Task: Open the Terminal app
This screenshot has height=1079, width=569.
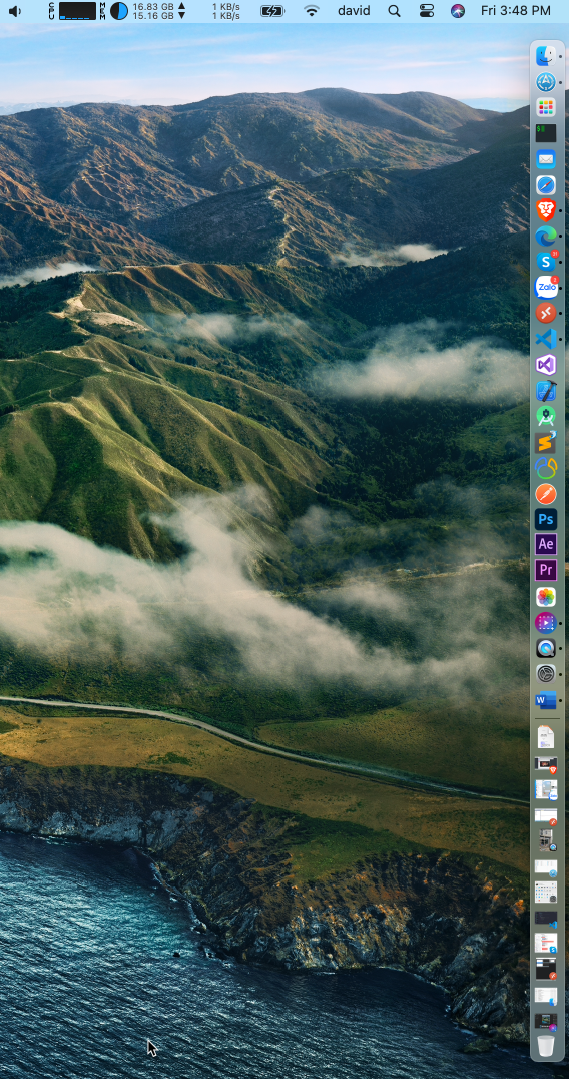Action: click(546, 133)
